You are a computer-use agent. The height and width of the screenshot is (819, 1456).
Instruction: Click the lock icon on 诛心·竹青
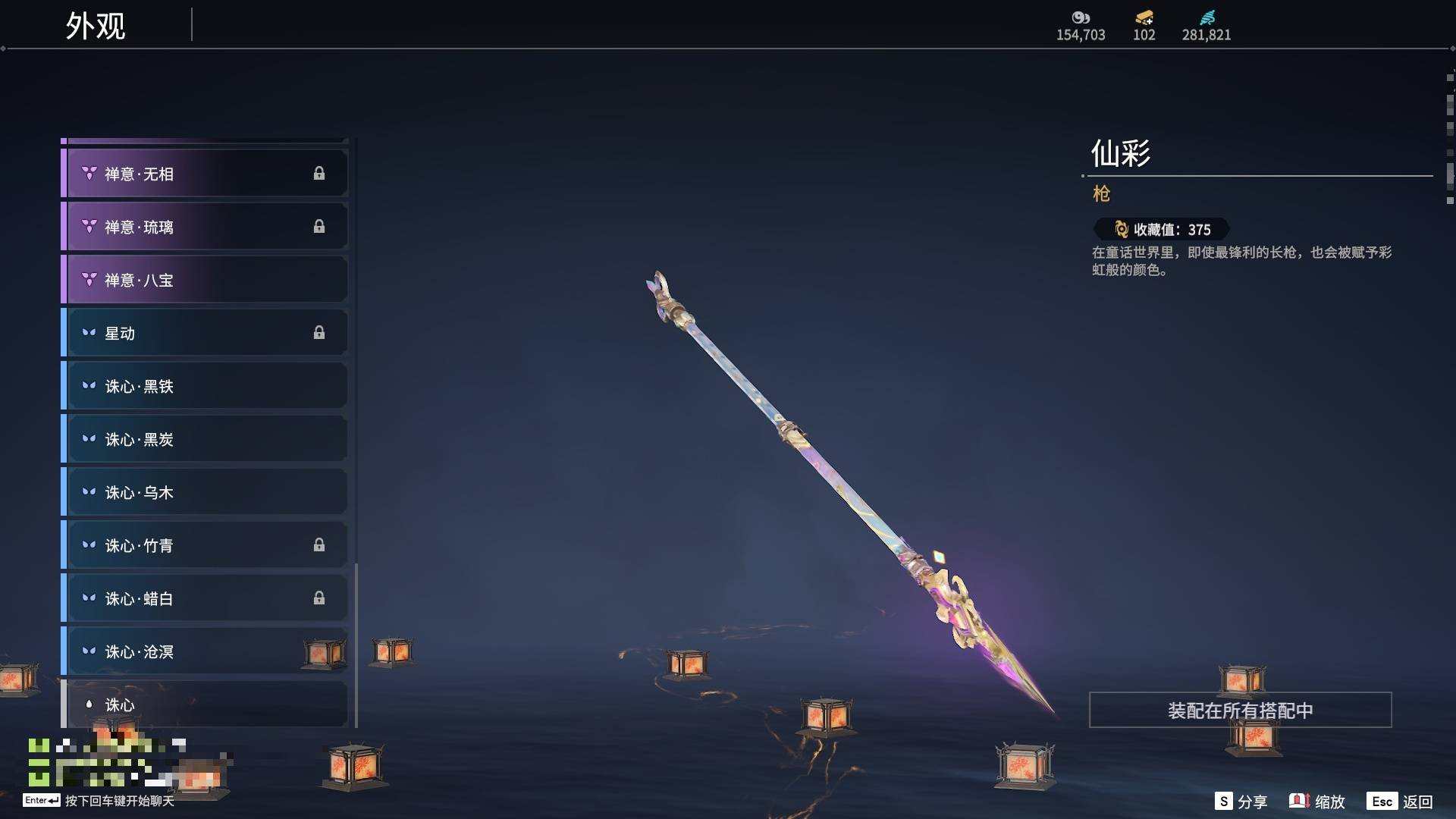click(x=319, y=545)
